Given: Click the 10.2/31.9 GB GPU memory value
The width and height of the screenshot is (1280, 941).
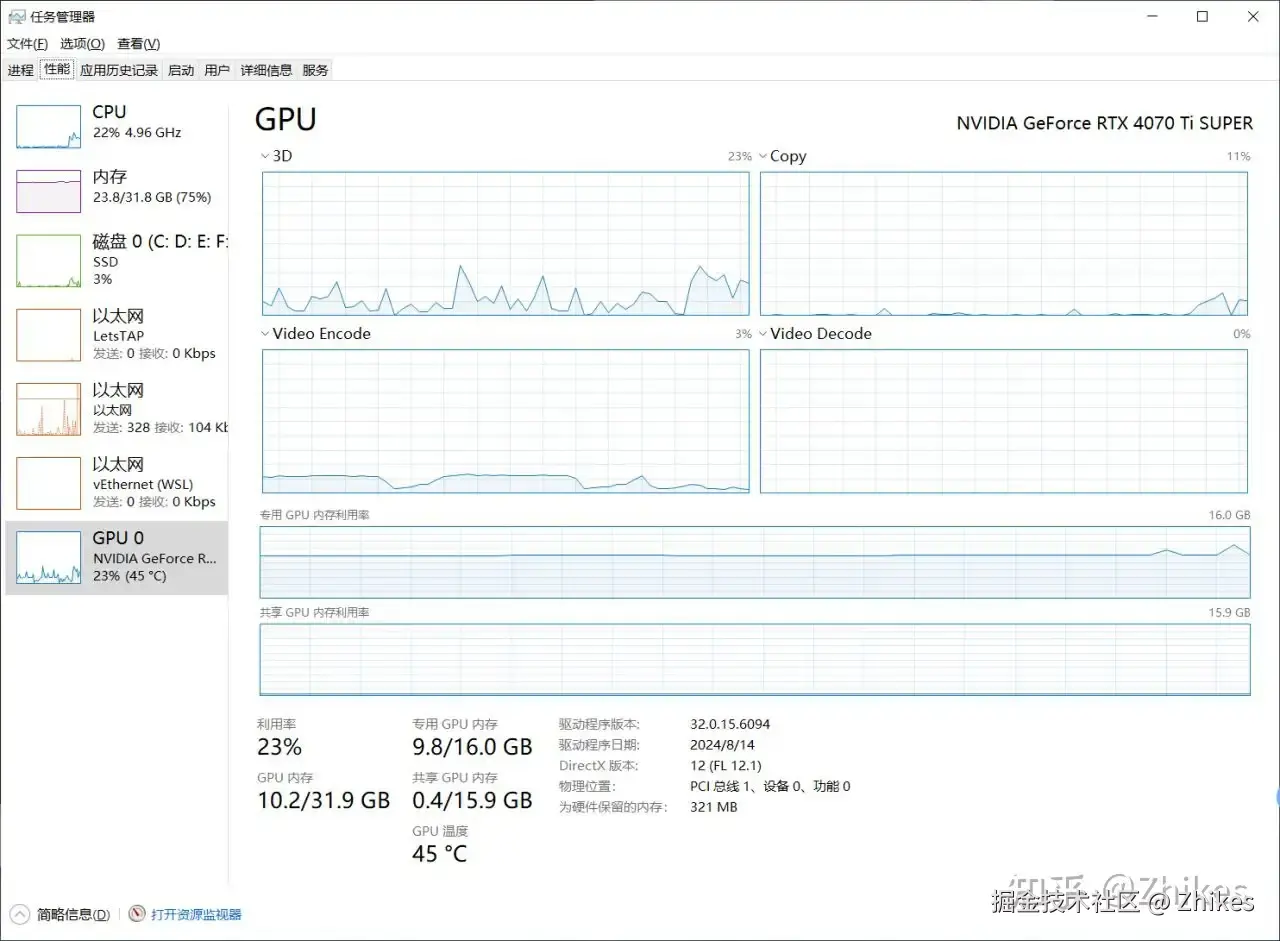Looking at the screenshot, I should [x=323, y=800].
